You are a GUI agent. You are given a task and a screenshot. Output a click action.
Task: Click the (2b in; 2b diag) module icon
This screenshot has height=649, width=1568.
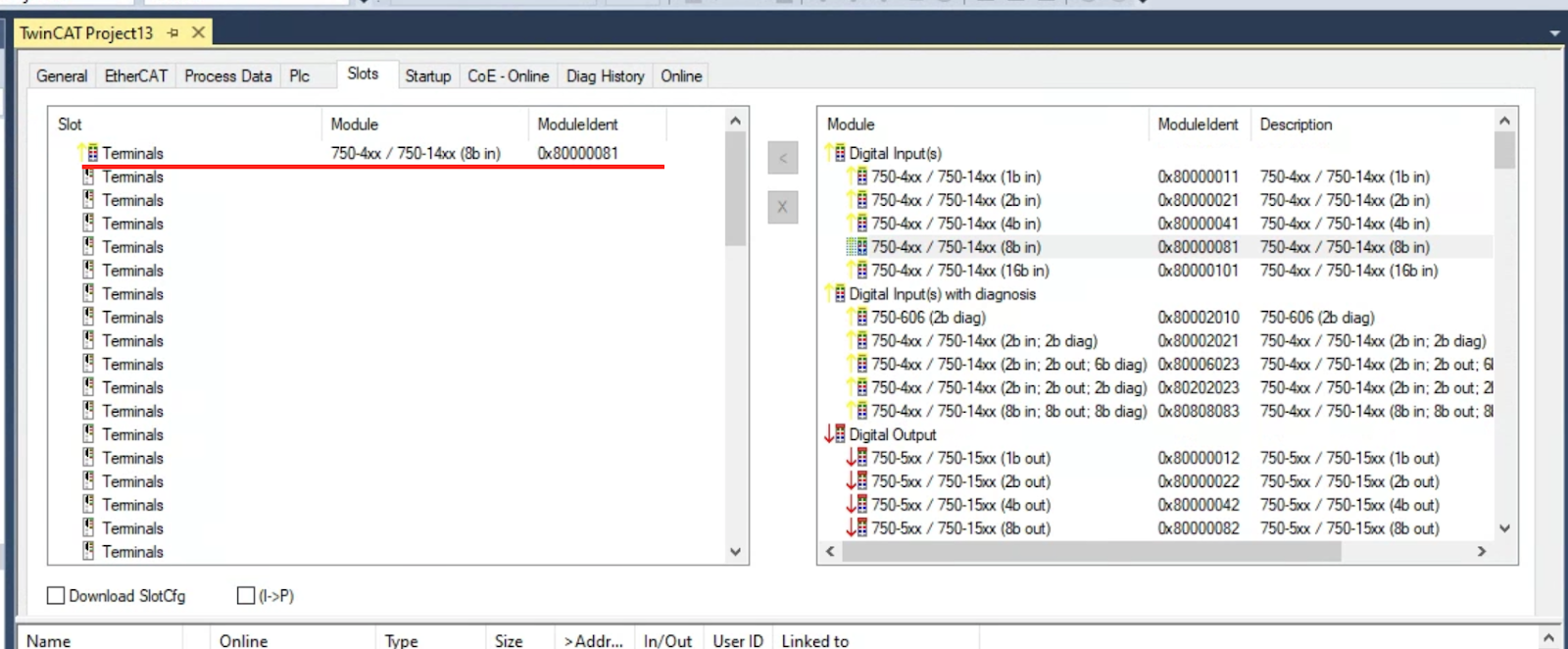click(857, 341)
